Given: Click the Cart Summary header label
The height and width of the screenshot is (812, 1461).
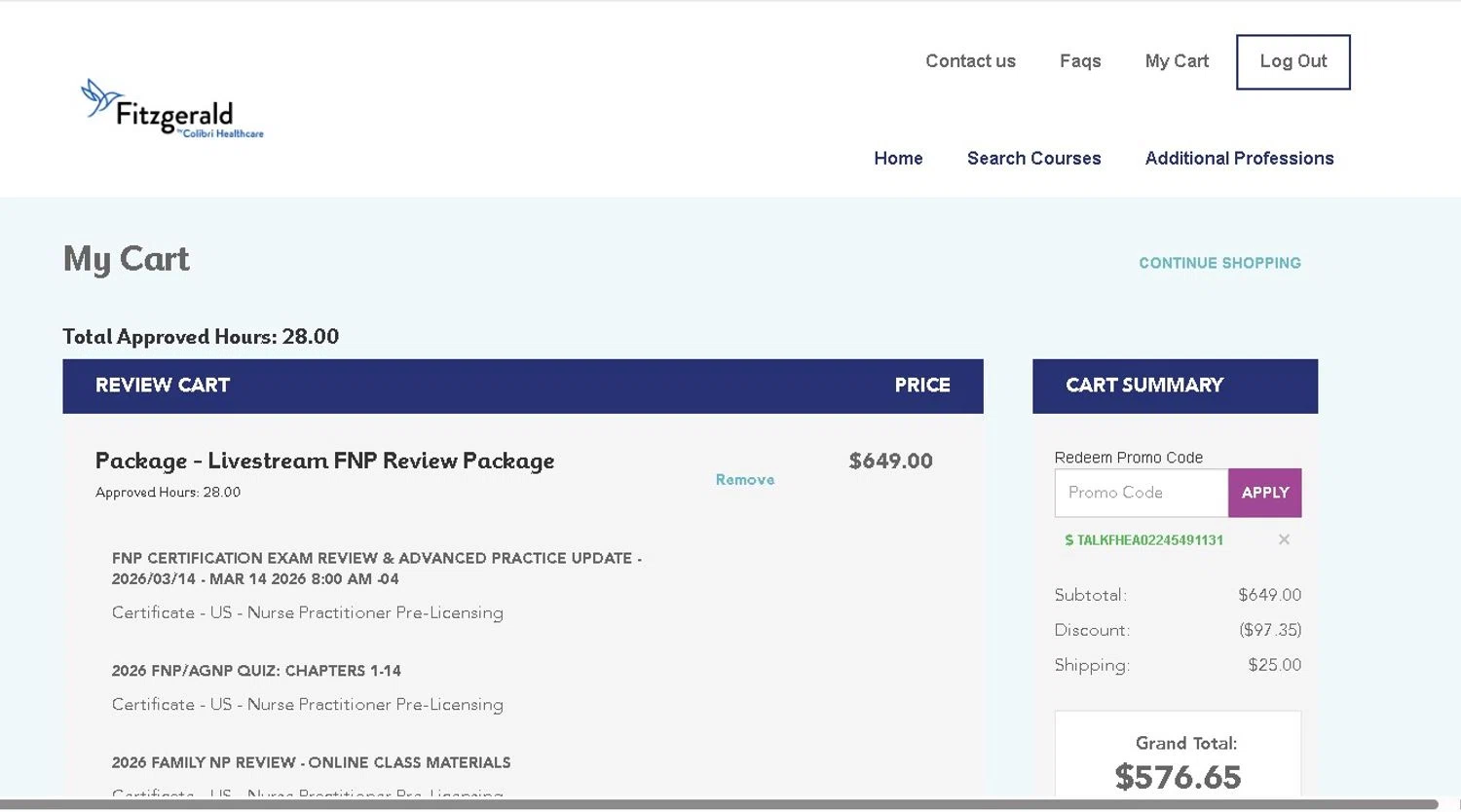Looking at the screenshot, I should click(1144, 386).
